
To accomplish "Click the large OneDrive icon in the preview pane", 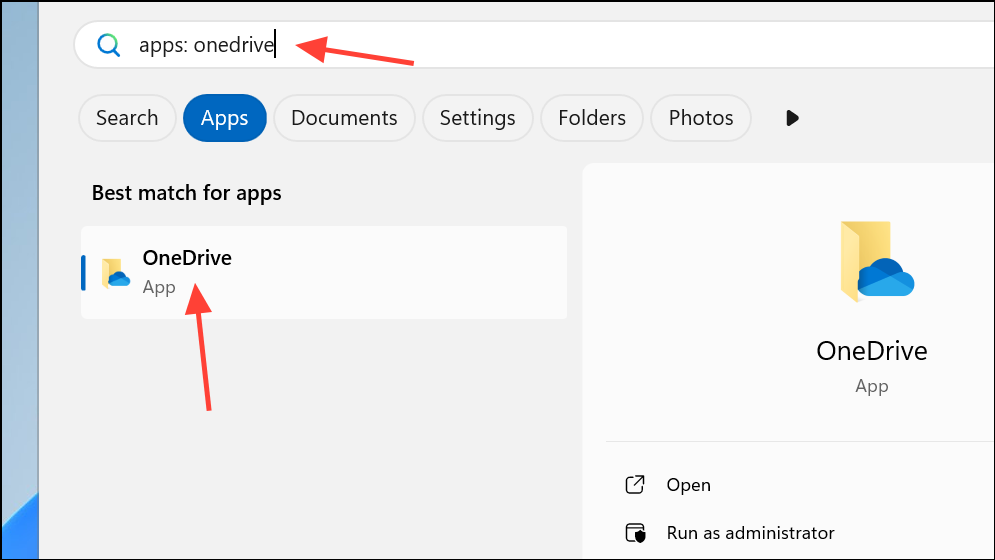I will [877, 262].
